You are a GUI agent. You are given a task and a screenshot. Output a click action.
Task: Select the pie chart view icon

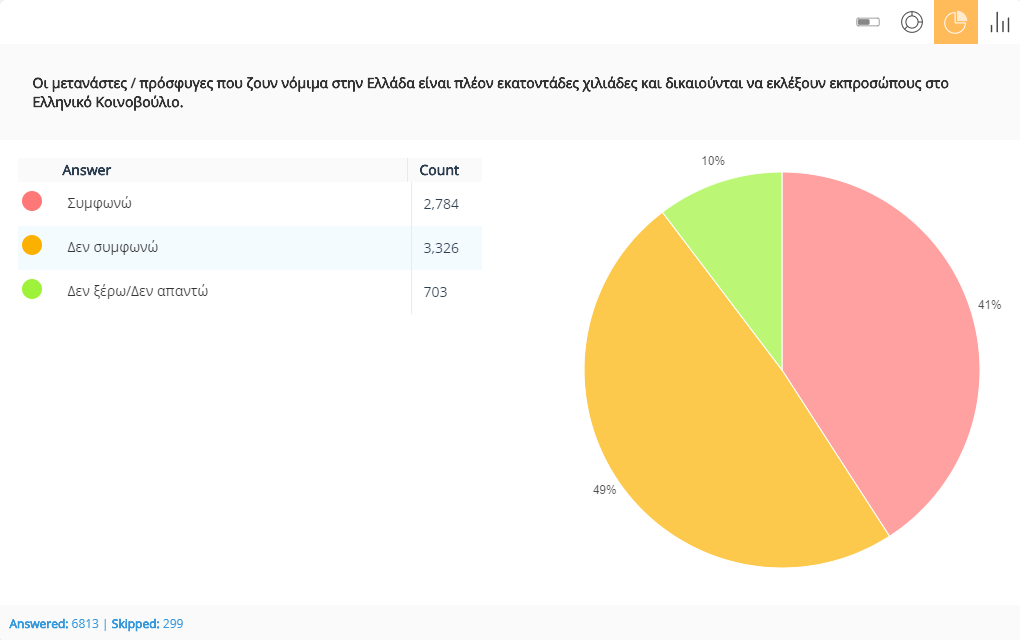tap(956, 22)
